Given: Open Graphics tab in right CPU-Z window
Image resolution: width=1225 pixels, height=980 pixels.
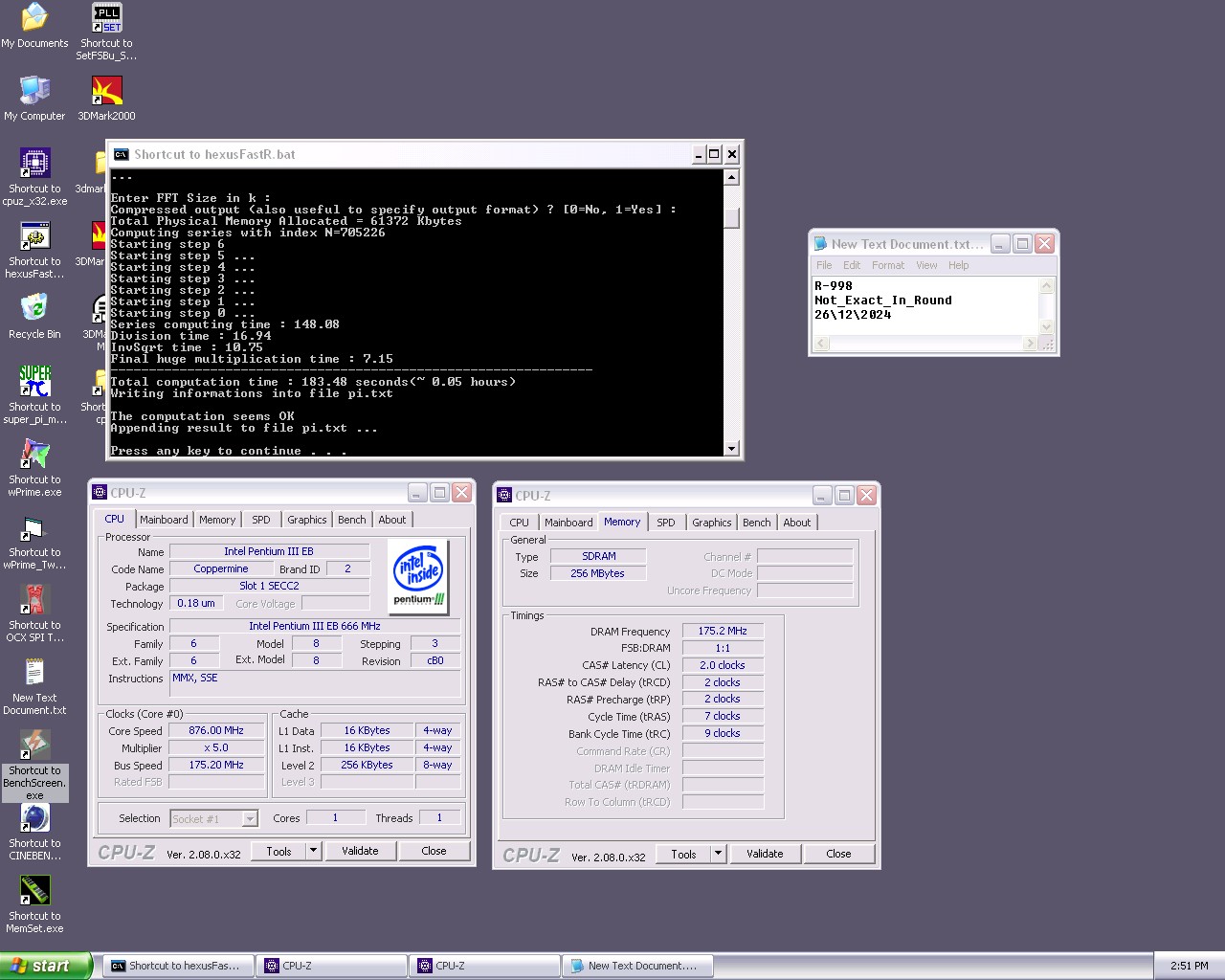Looking at the screenshot, I should 712,523.
